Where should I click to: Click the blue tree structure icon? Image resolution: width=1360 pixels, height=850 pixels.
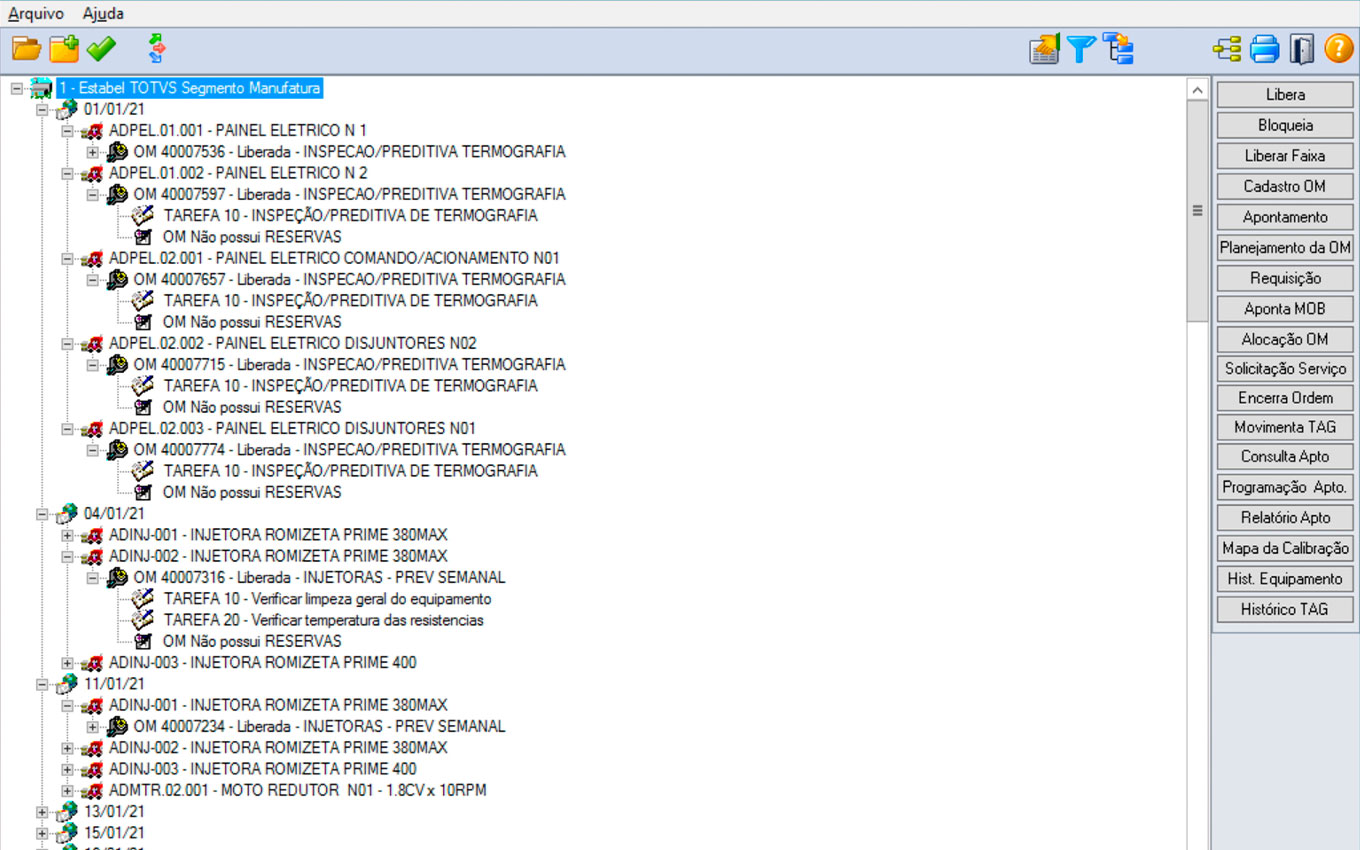[x=1118, y=48]
